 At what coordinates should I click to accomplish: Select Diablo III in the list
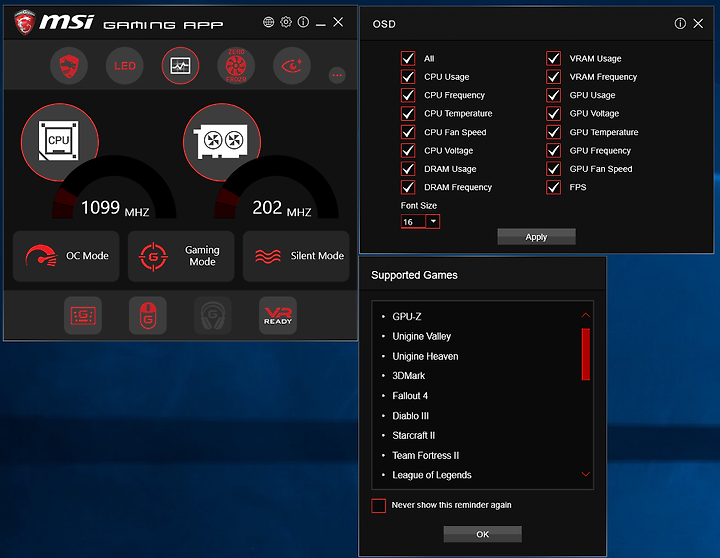(411, 416)
